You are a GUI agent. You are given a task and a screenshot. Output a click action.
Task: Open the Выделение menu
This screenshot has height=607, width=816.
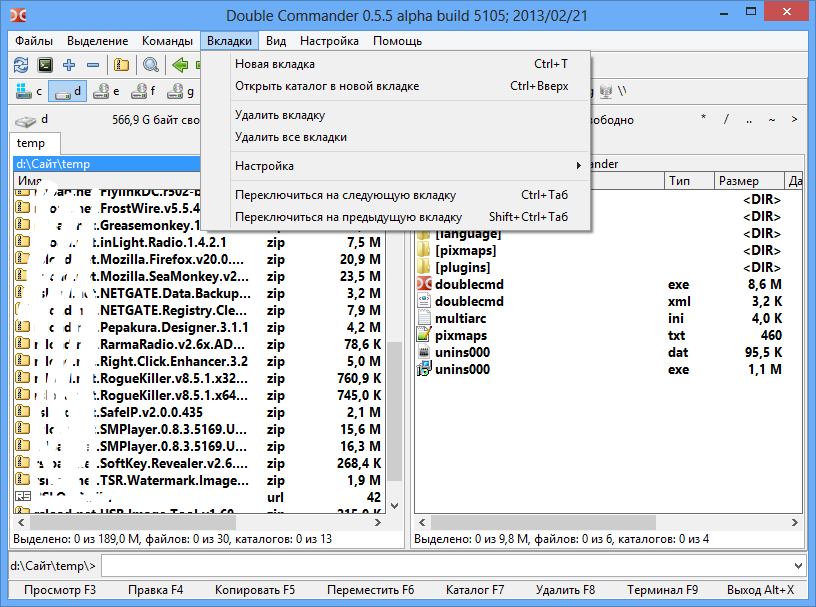(x=97, y=41)
